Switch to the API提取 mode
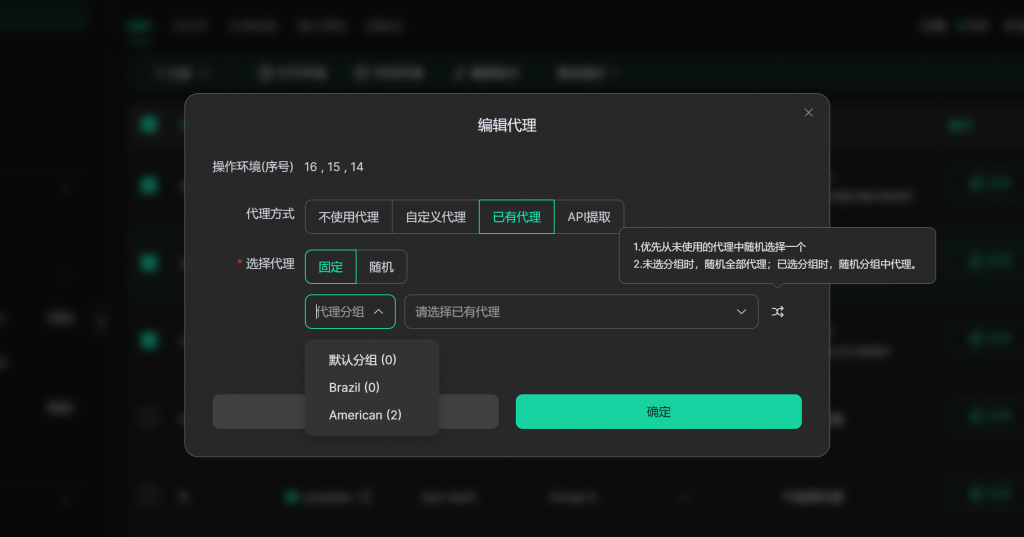 589,217
